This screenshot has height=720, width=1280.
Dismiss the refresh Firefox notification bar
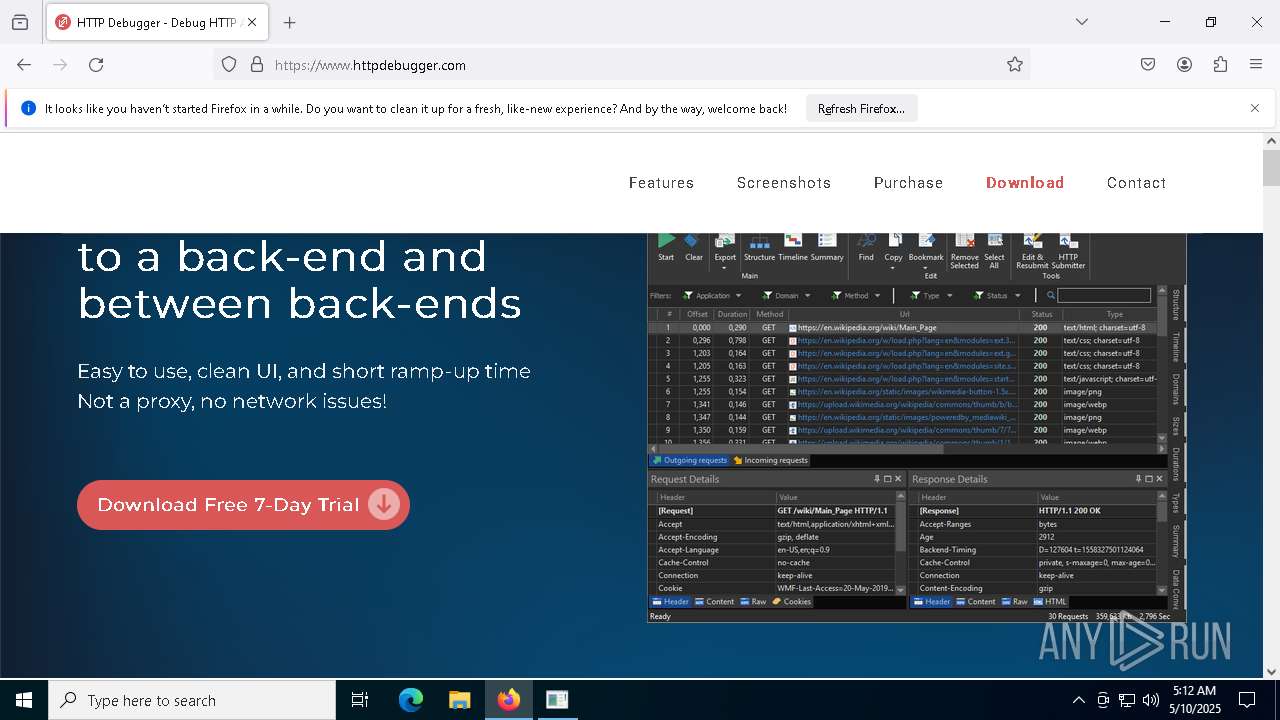pyautogui.click(x=1255, y=108)
